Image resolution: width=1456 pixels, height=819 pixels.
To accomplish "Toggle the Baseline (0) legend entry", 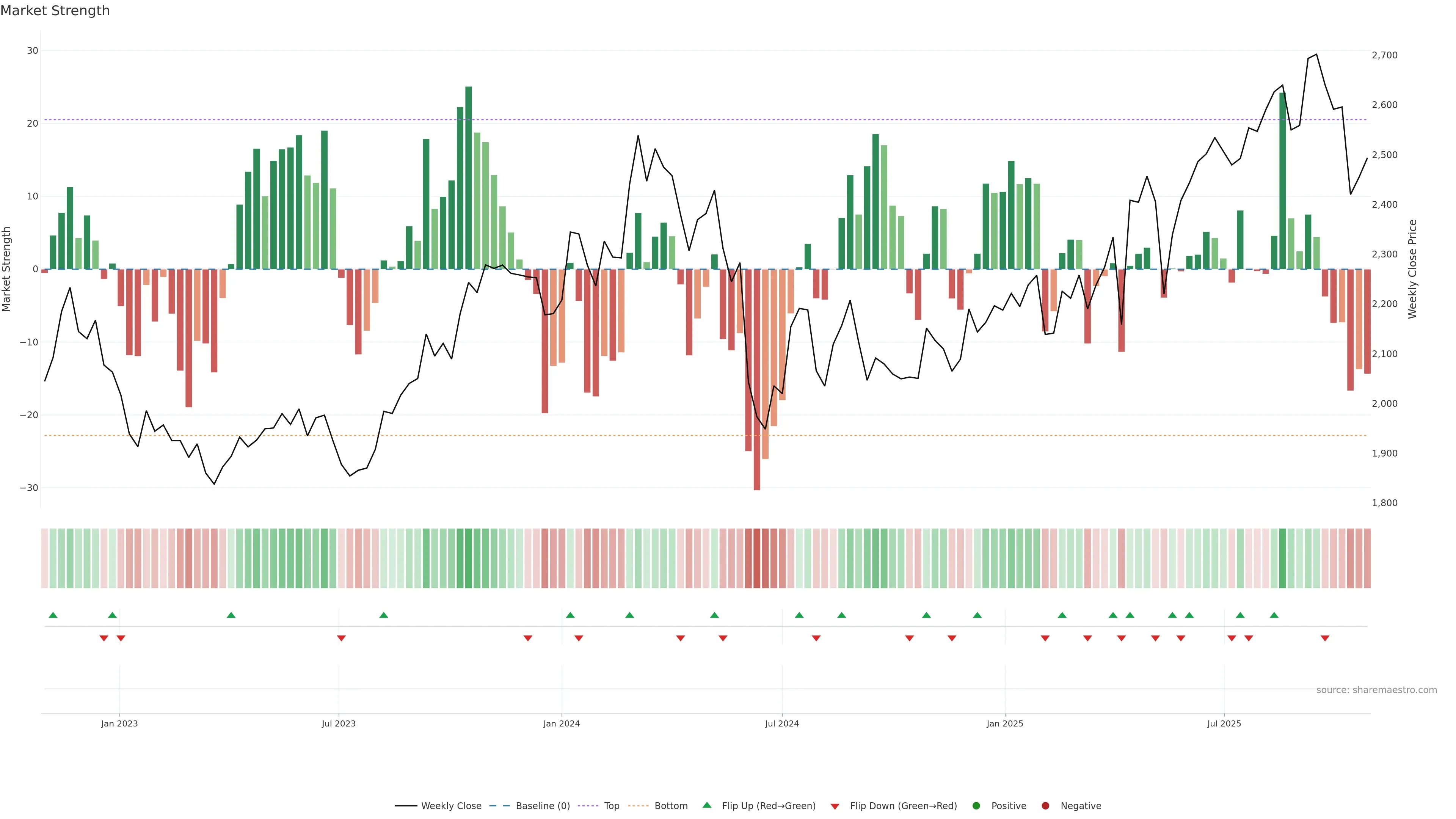I will (542, 805).
